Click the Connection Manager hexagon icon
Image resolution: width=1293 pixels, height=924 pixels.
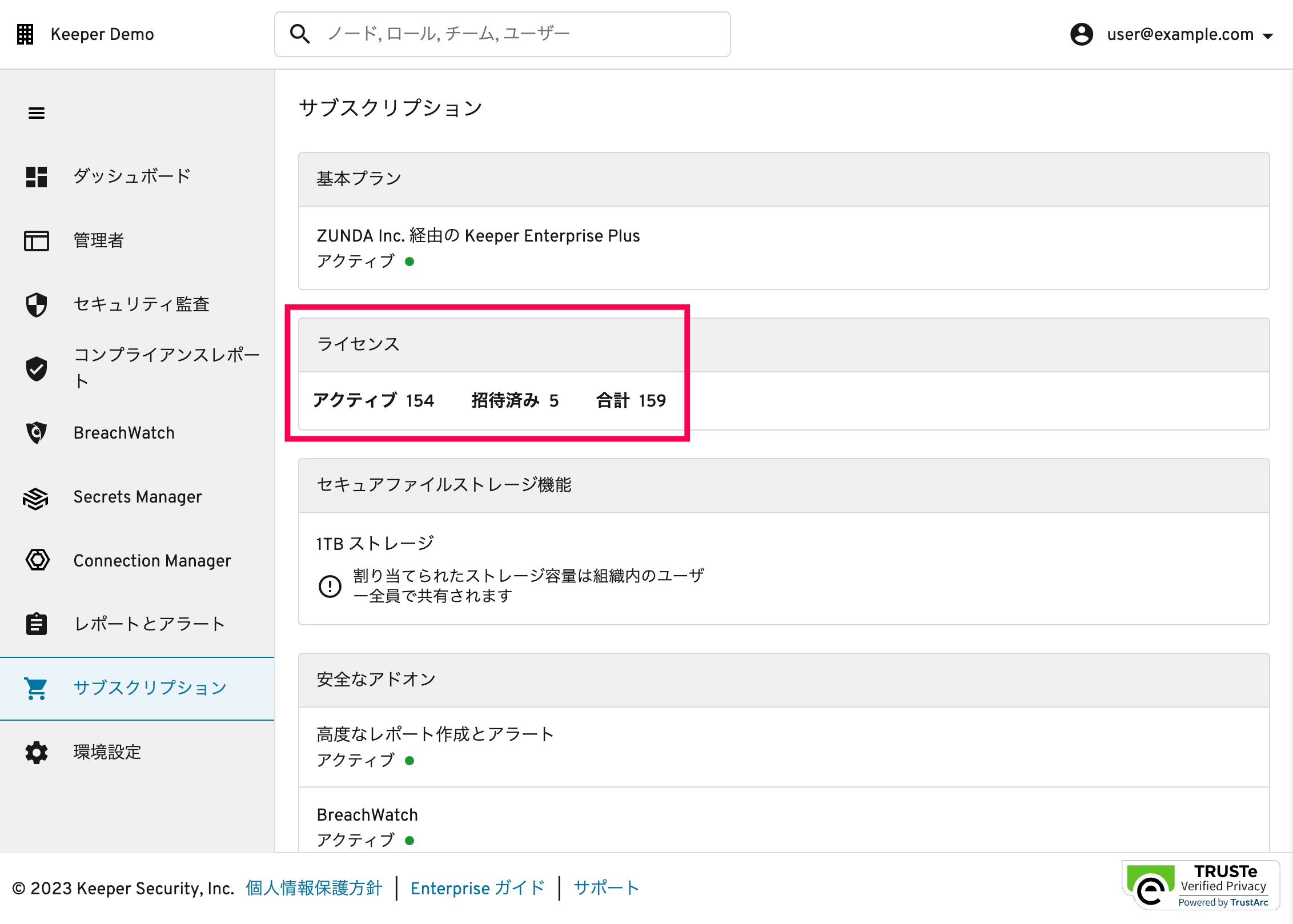click(x=38, y=560)
